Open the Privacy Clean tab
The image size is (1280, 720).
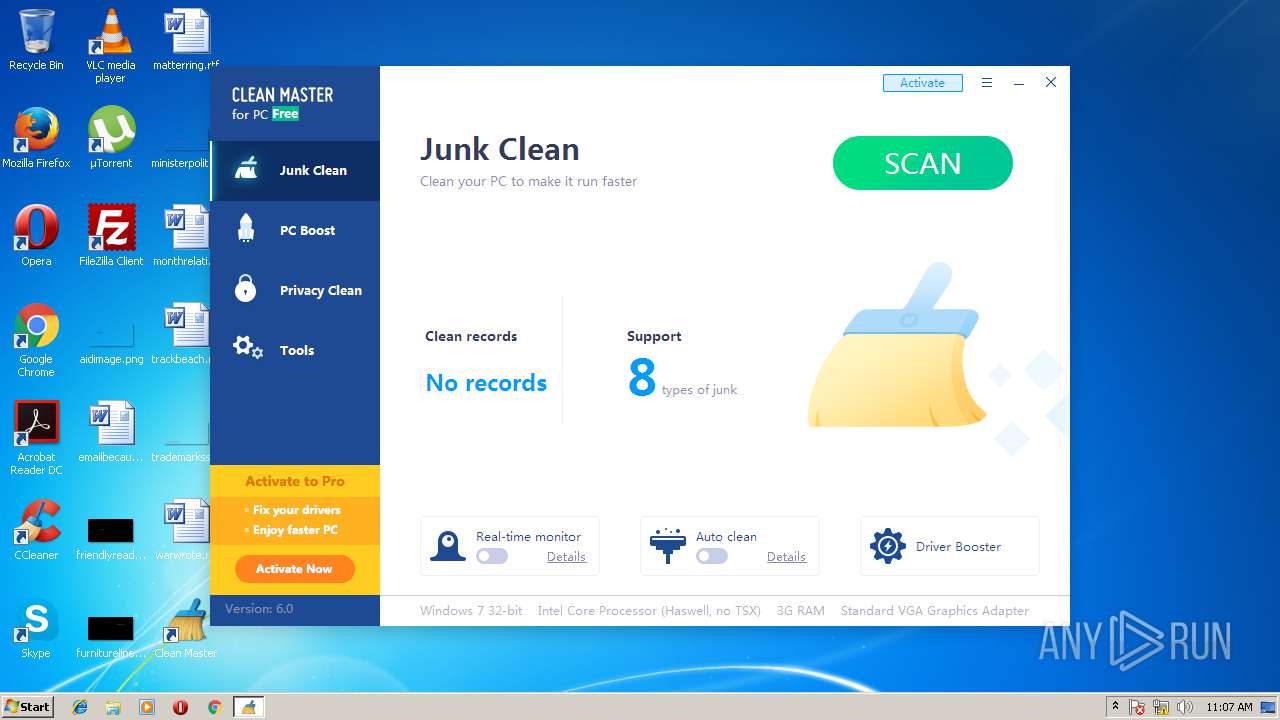click(295, 290)
